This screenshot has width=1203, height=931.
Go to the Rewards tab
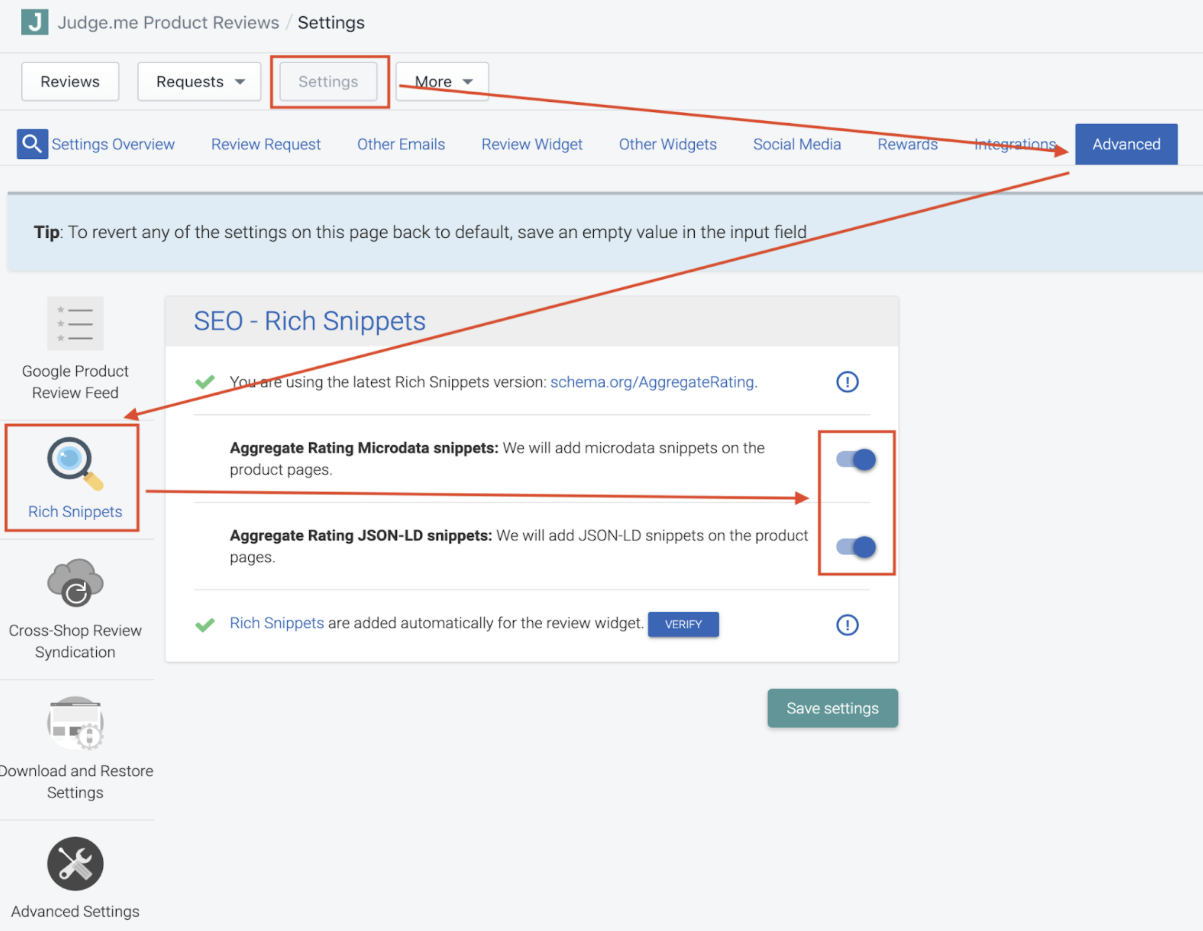coord(908,144)
